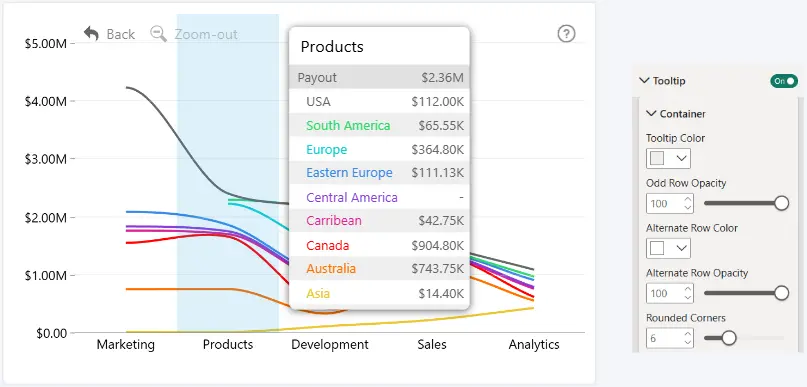
Task: Collapse the Container section chevron
Action: pos(651,113)
